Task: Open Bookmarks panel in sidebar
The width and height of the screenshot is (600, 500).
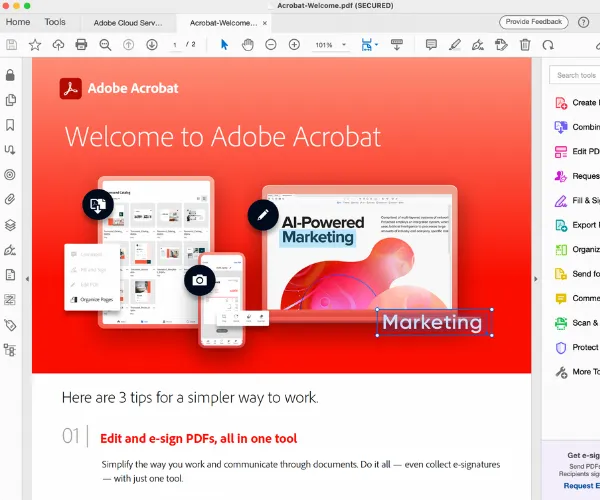Action: 10,125
